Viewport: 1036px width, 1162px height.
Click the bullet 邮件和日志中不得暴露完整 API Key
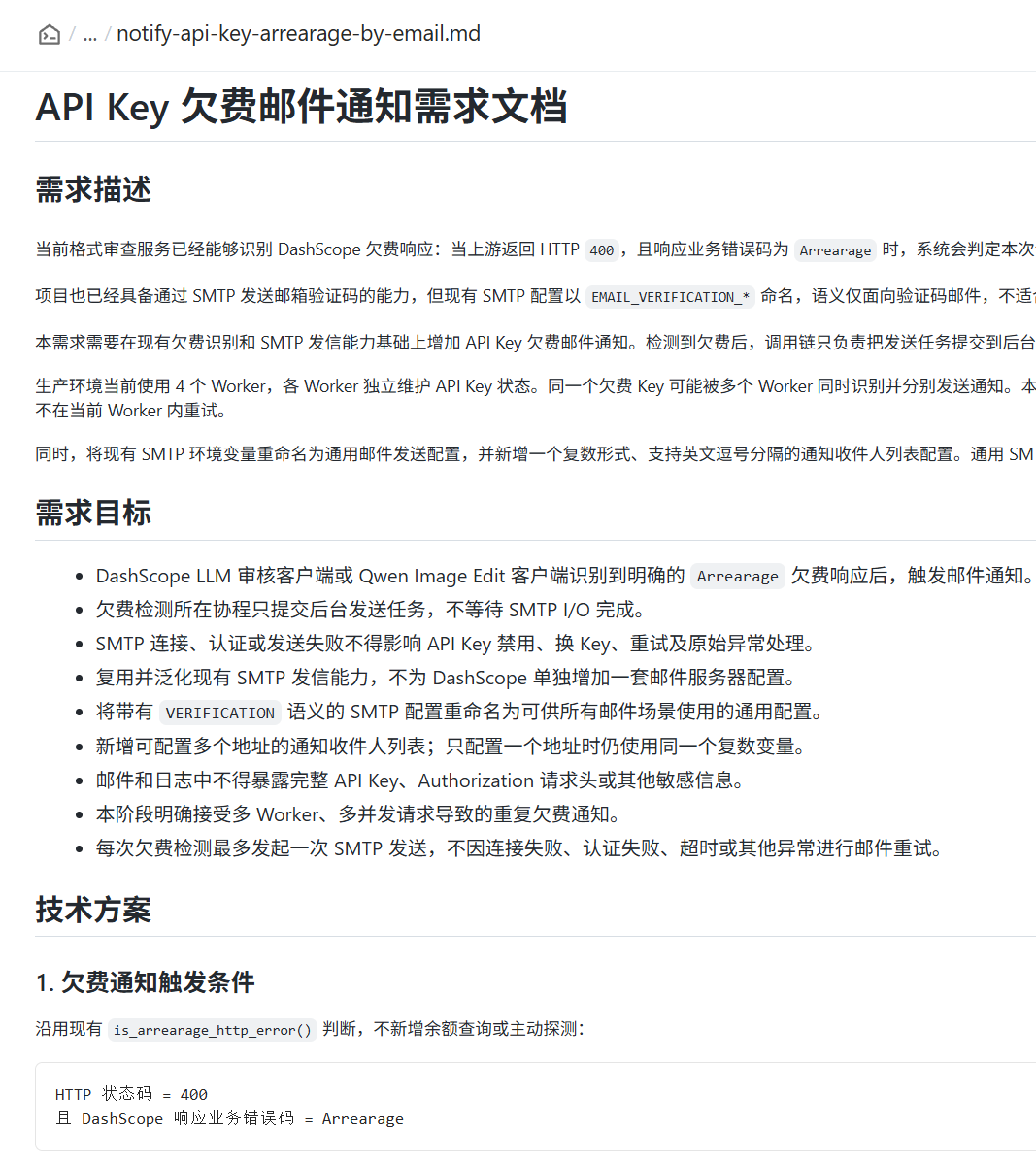point(421,780)
